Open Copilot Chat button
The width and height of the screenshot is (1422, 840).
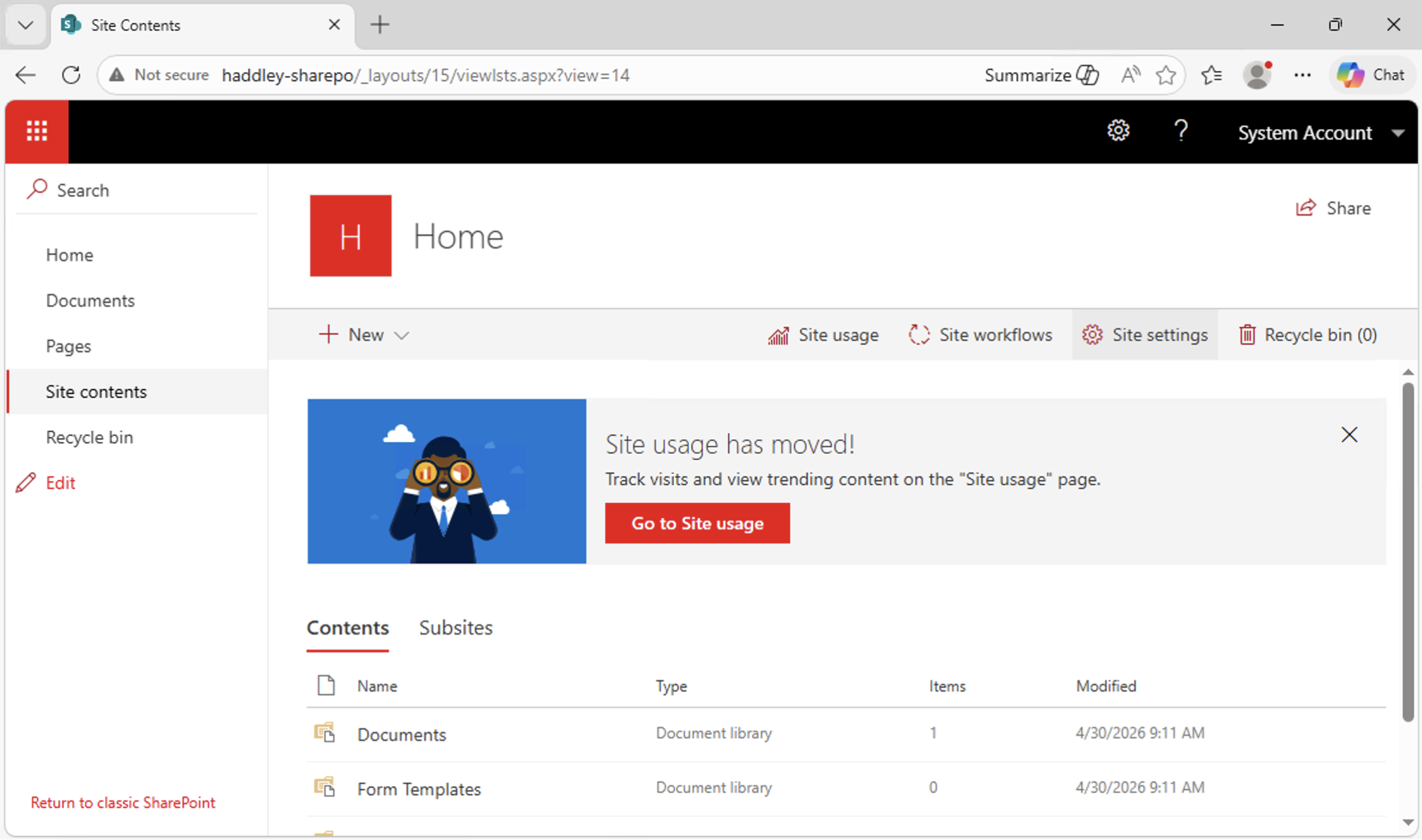tap(1371, 75)
